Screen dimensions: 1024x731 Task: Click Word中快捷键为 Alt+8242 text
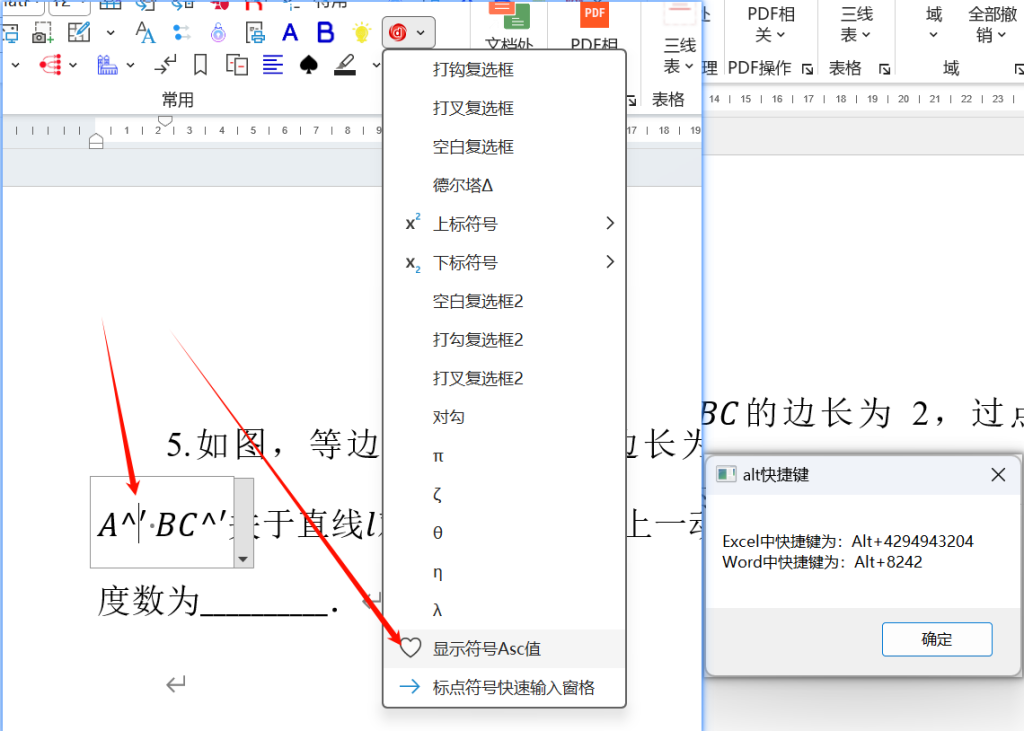tap(822, 562)
